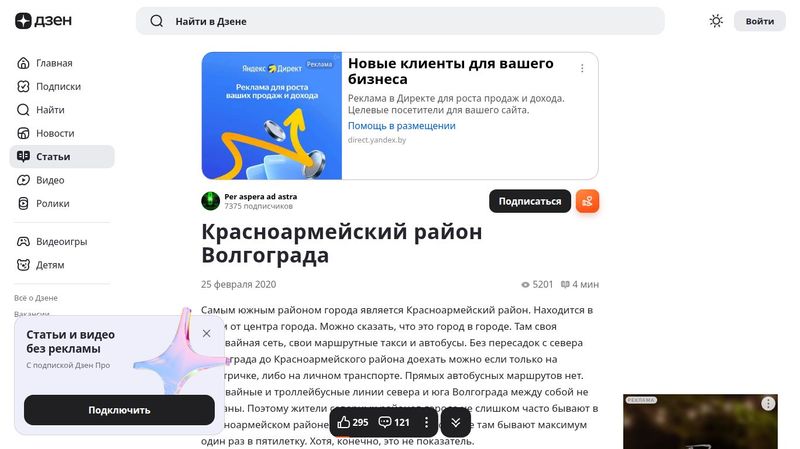The image size is (800, 449).
Task: Click the Войти login button
Action: point(759,21)
